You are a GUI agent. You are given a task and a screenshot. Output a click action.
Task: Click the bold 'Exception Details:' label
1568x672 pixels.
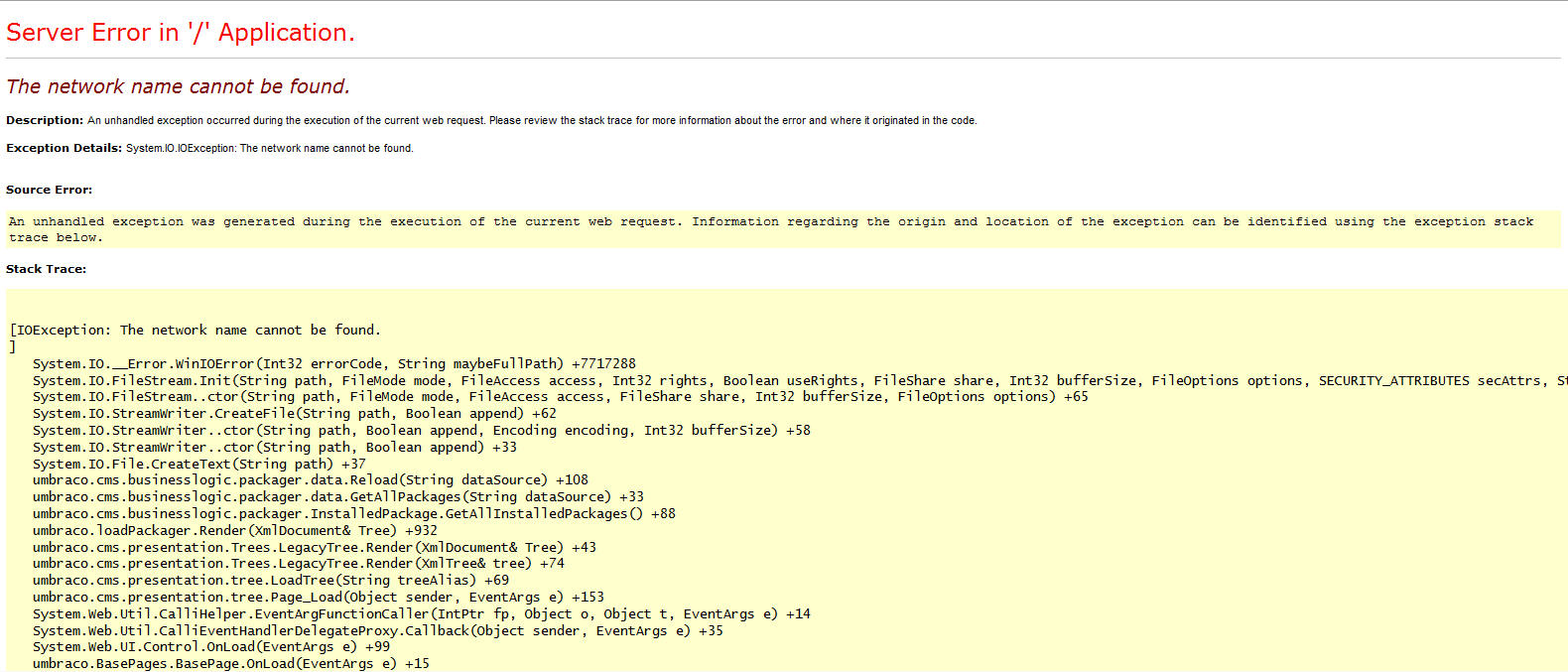[x=64, y=148]
